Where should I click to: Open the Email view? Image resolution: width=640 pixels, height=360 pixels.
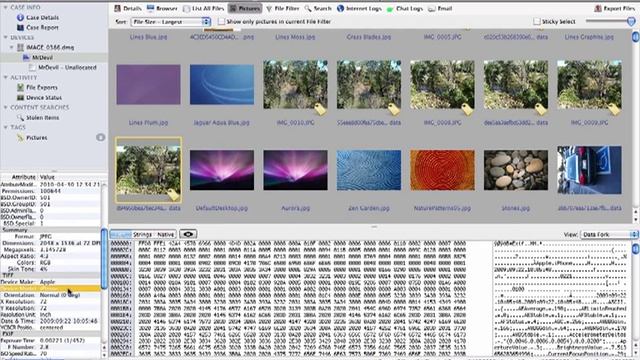click(x=440, y=8)
